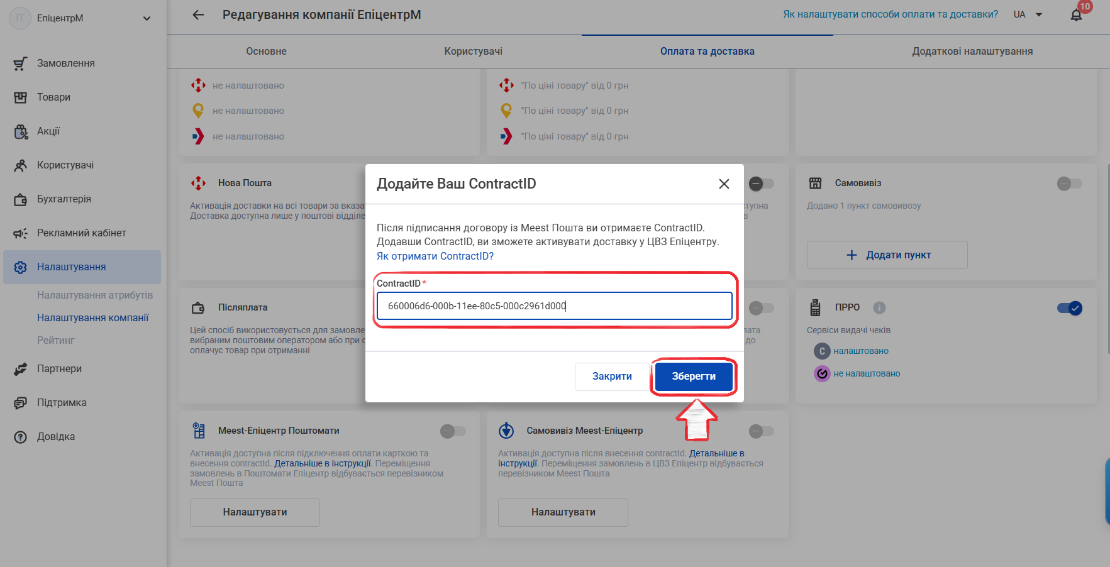Image resolution: width=1110 pixels, height=567 pixels.
Task: Open the не налаштовано link under ПРРО
Action: click(x=867, y=373)
